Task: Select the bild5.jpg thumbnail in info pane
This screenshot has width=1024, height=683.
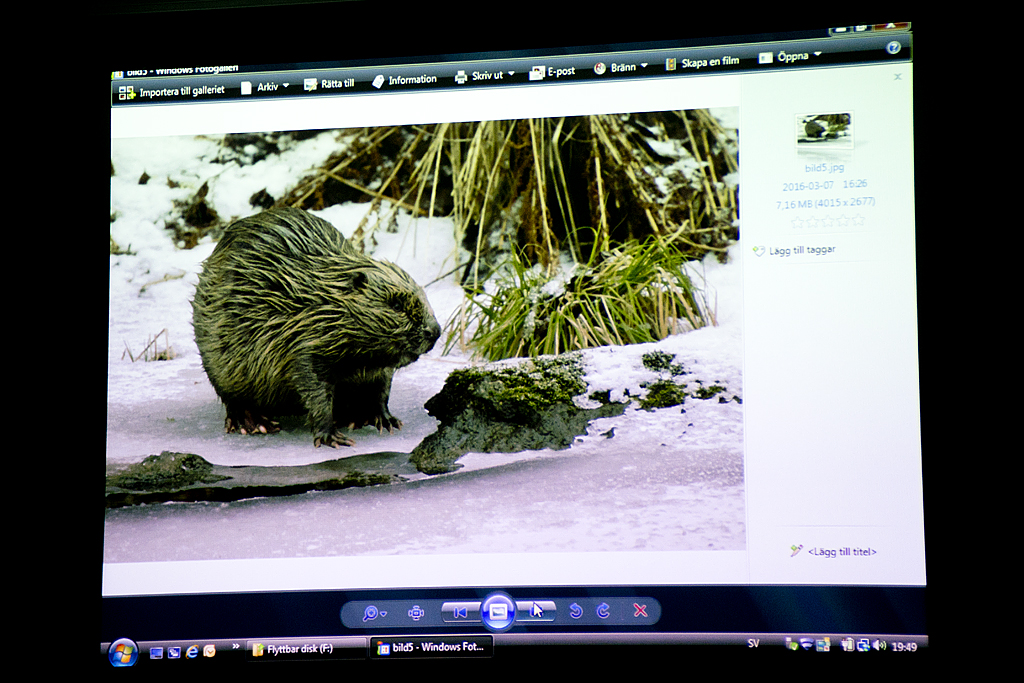Action: pos(824,129)
